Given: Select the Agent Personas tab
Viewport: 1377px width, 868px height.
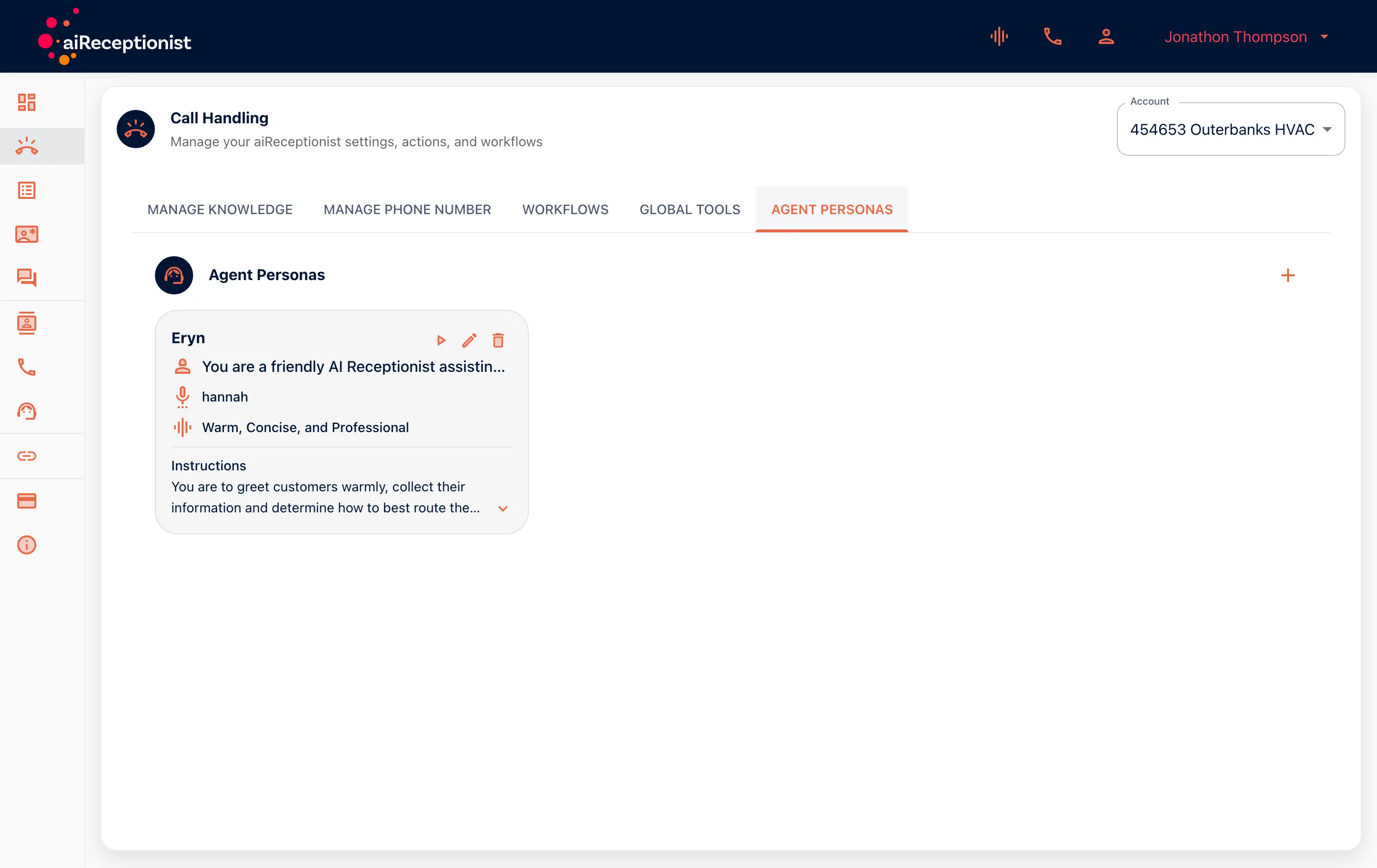Looking at the screenshot, I should (x=831, y=209).
